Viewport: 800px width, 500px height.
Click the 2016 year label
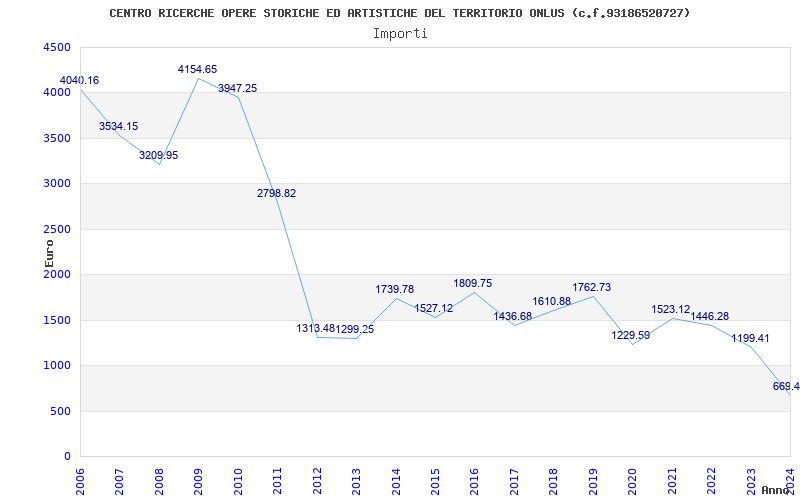pos(474,481)
